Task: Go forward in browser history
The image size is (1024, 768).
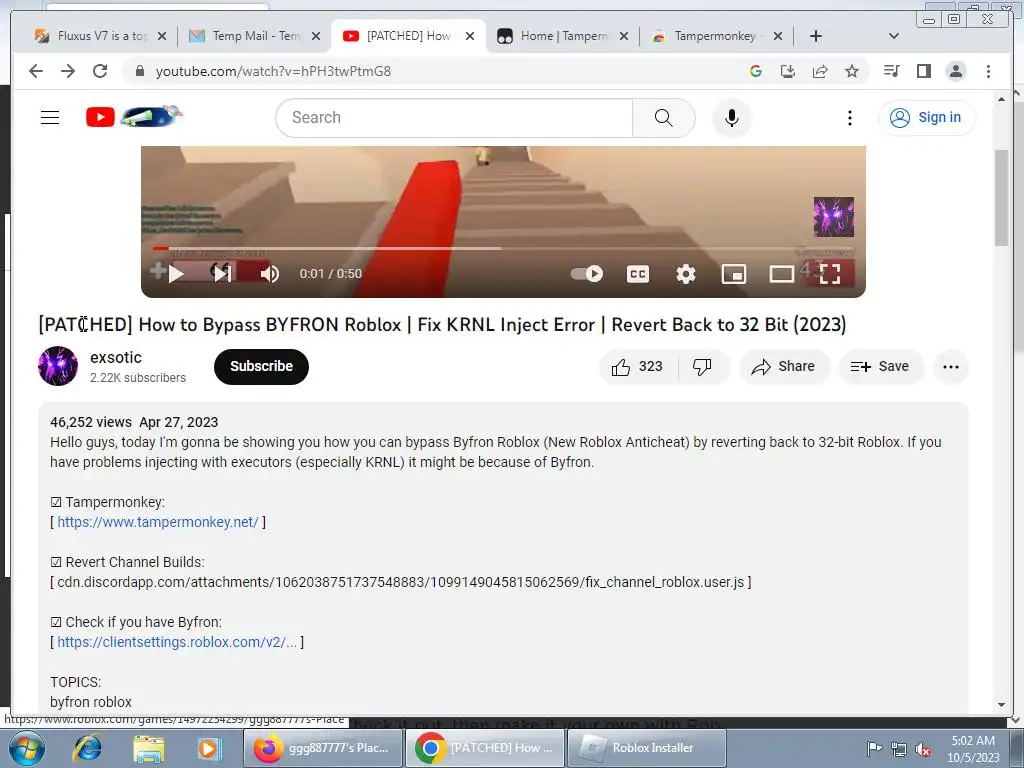Action: coord(68,71)
